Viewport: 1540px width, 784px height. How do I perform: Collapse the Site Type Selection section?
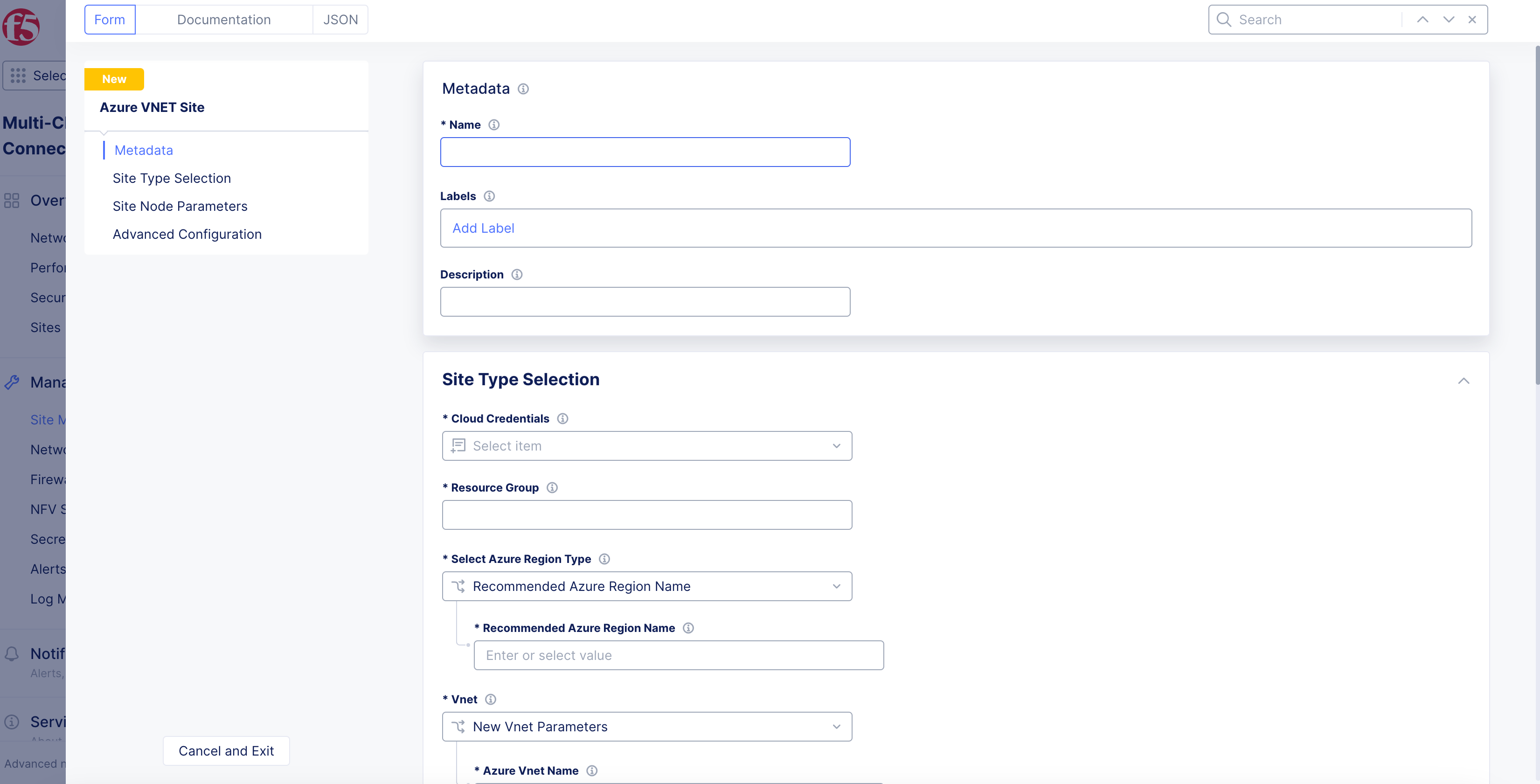point(1464,381)
